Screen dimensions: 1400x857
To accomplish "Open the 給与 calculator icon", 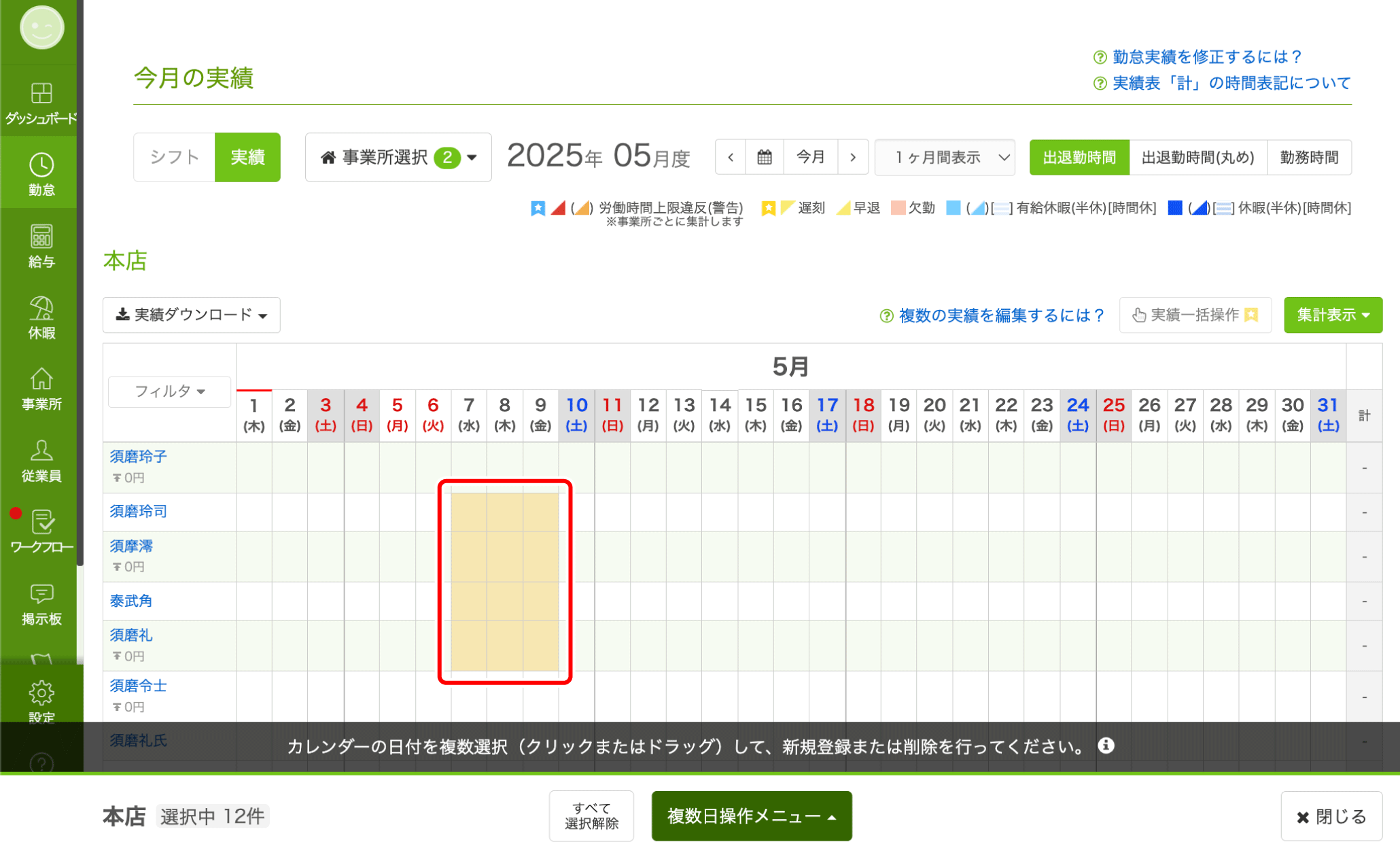I will [x=41, y=237].
